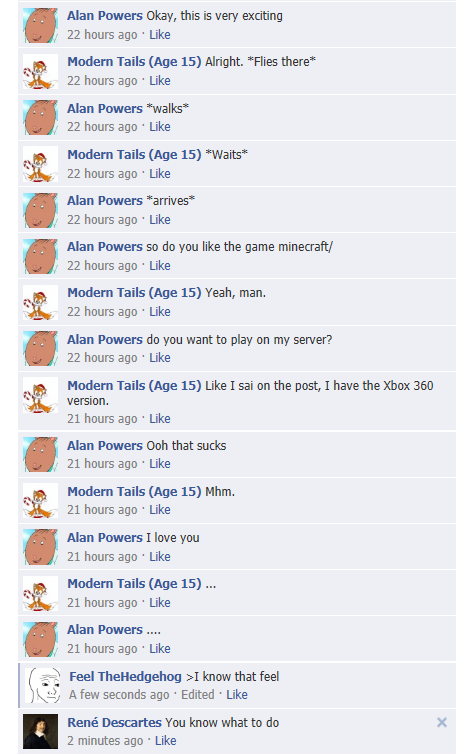Like the '>I know that feel' comment
457x755 pixels.
tap(236, 694)
